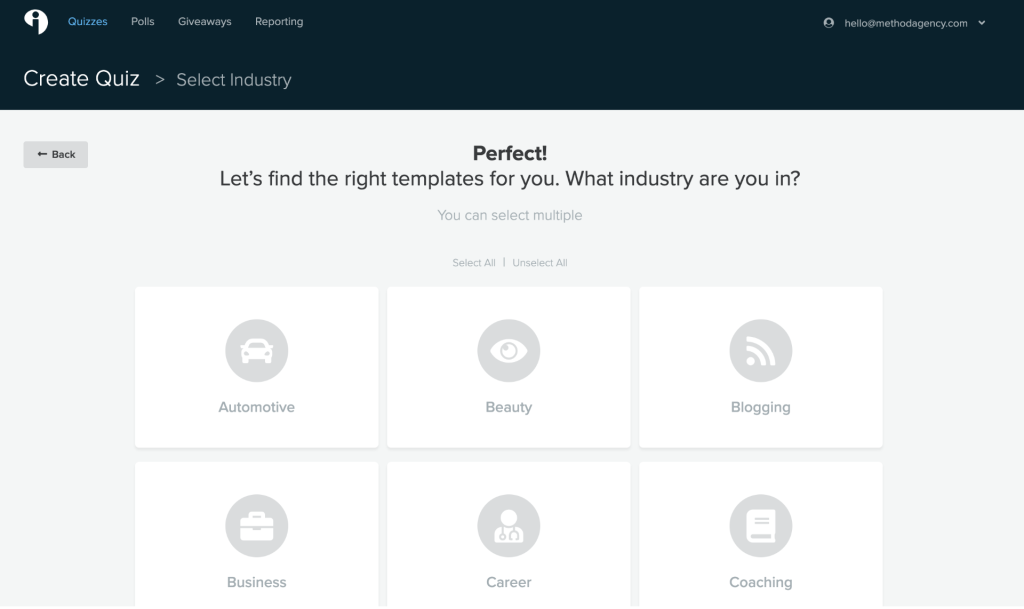The image size is (1024, 609).
Task: Go to the Giveaways tab
Action: pyautogui.click(x=205, y=22)
